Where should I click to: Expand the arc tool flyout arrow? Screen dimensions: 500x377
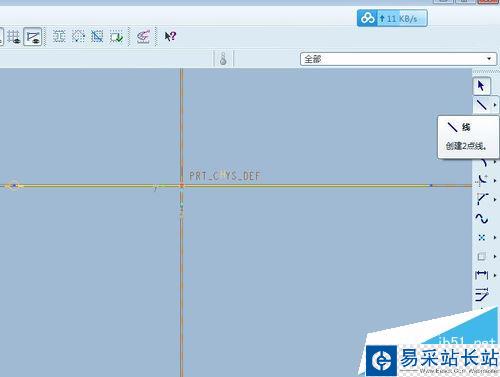point(495,162)
